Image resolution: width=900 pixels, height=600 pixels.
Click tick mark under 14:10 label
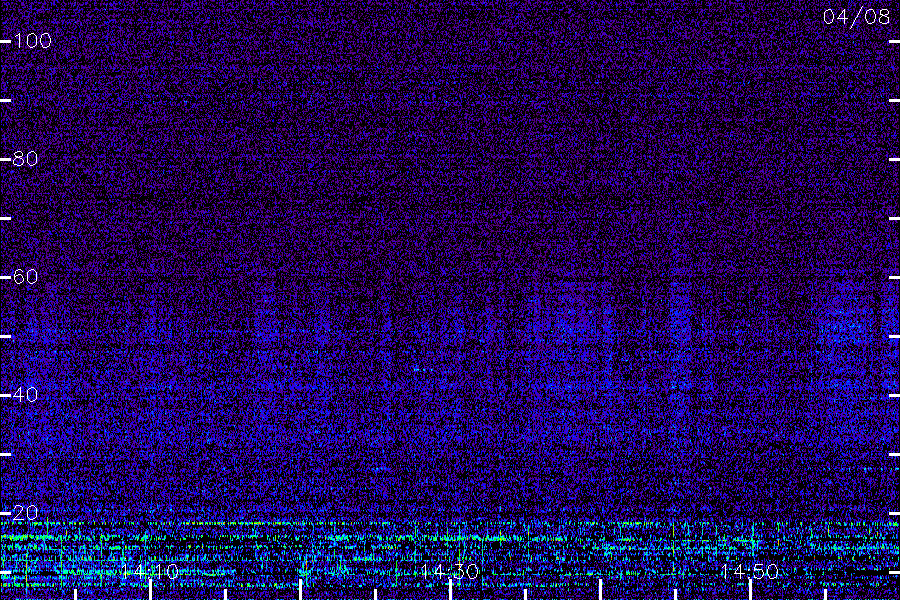click(150, 590)
